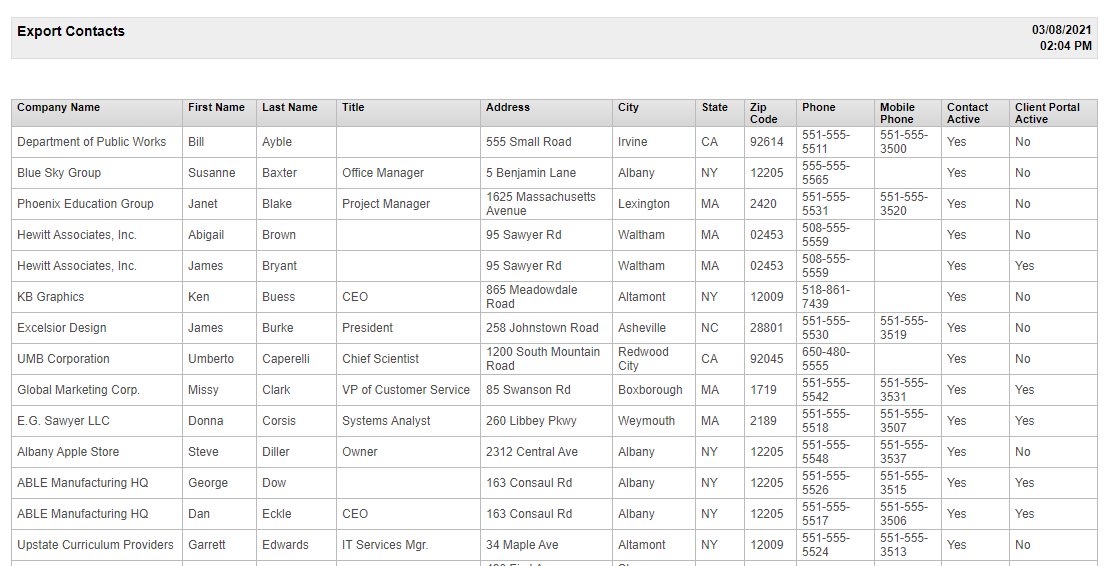This screenshot has height=566, width=1109.
Task: Click address 555 Small Road
Action: [528, 142]
